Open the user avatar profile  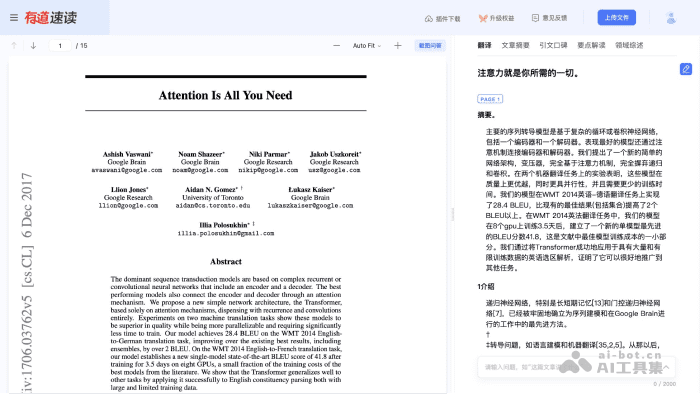pos(671,18)
